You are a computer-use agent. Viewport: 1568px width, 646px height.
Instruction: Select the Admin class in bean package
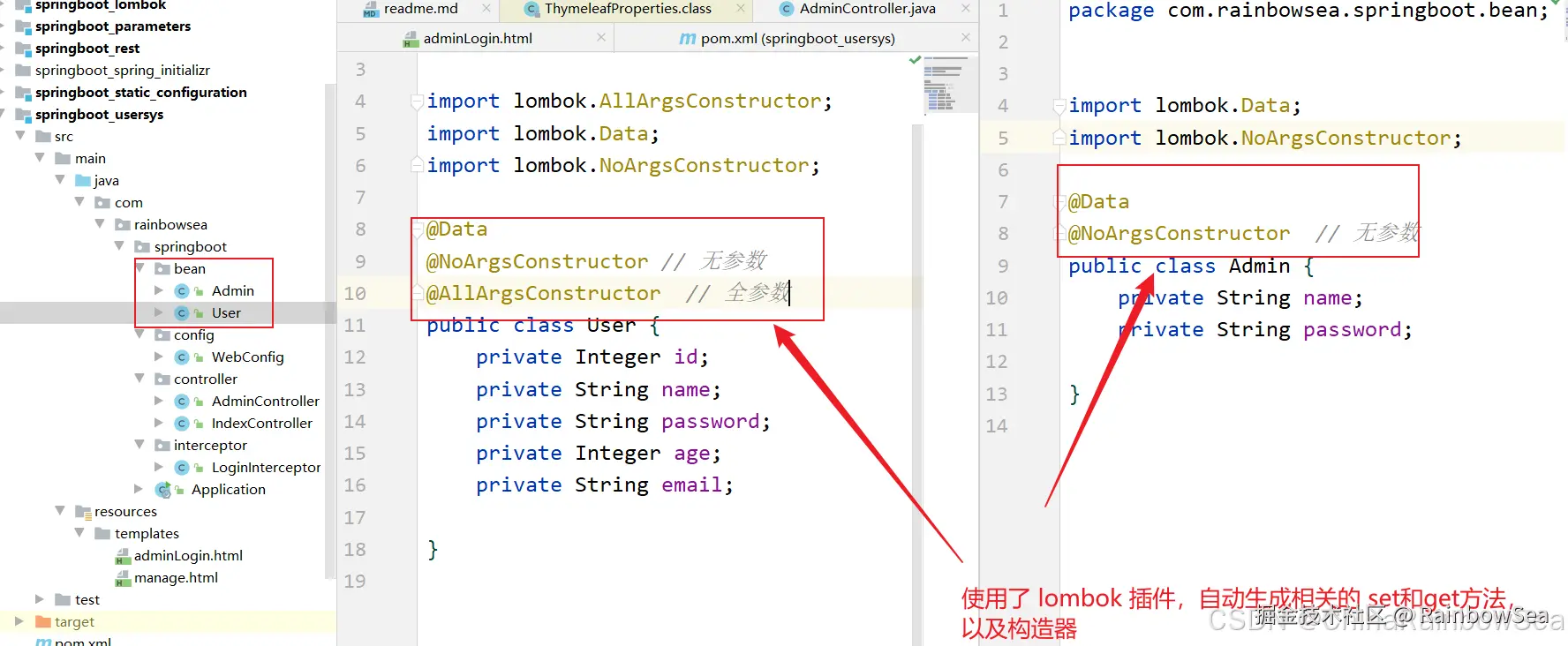232,290
